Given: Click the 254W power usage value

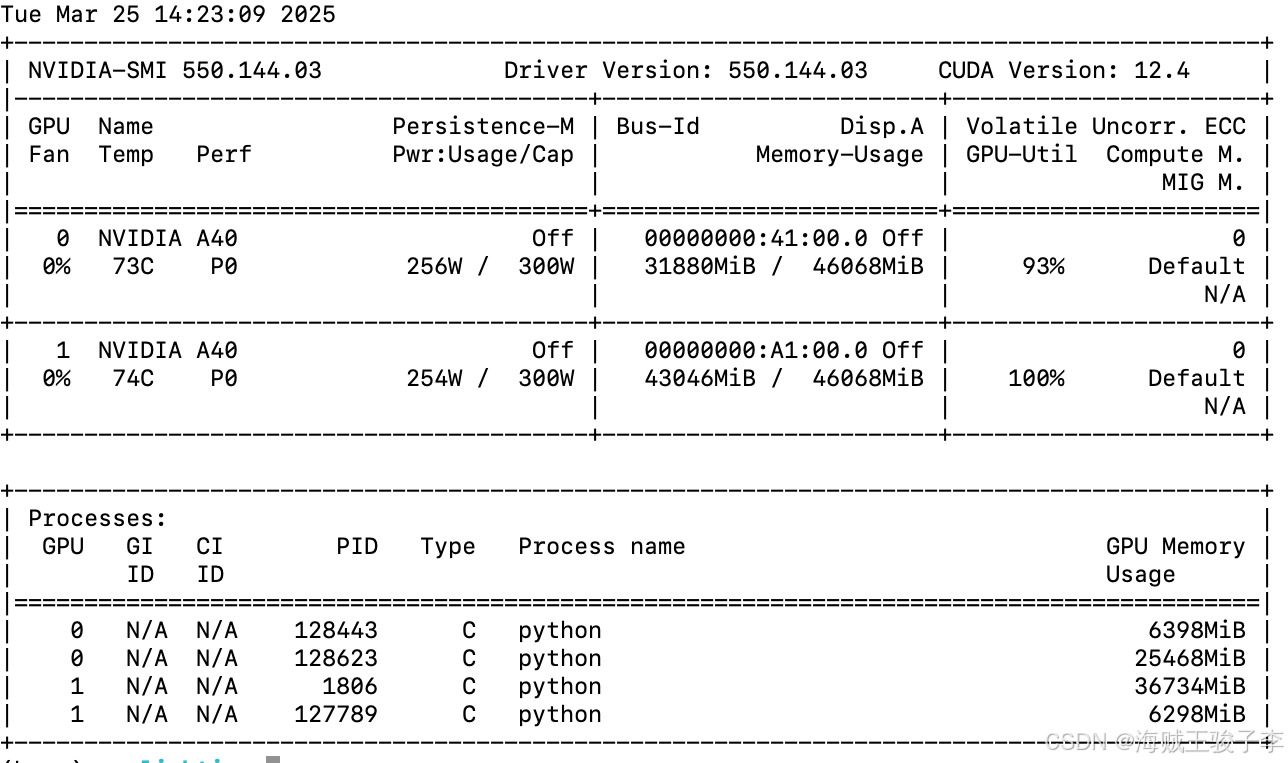Looking at the screenshot, I should [434, 379].
